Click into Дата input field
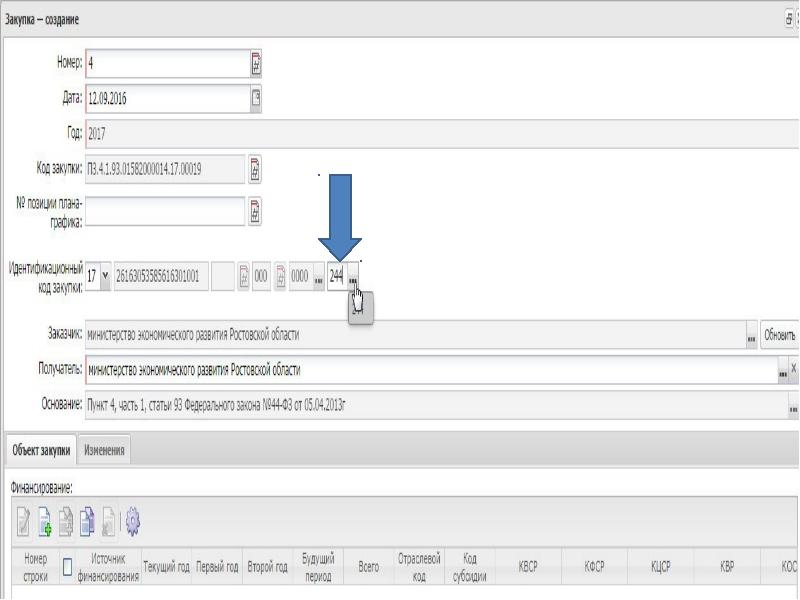 tap(168, 98)
